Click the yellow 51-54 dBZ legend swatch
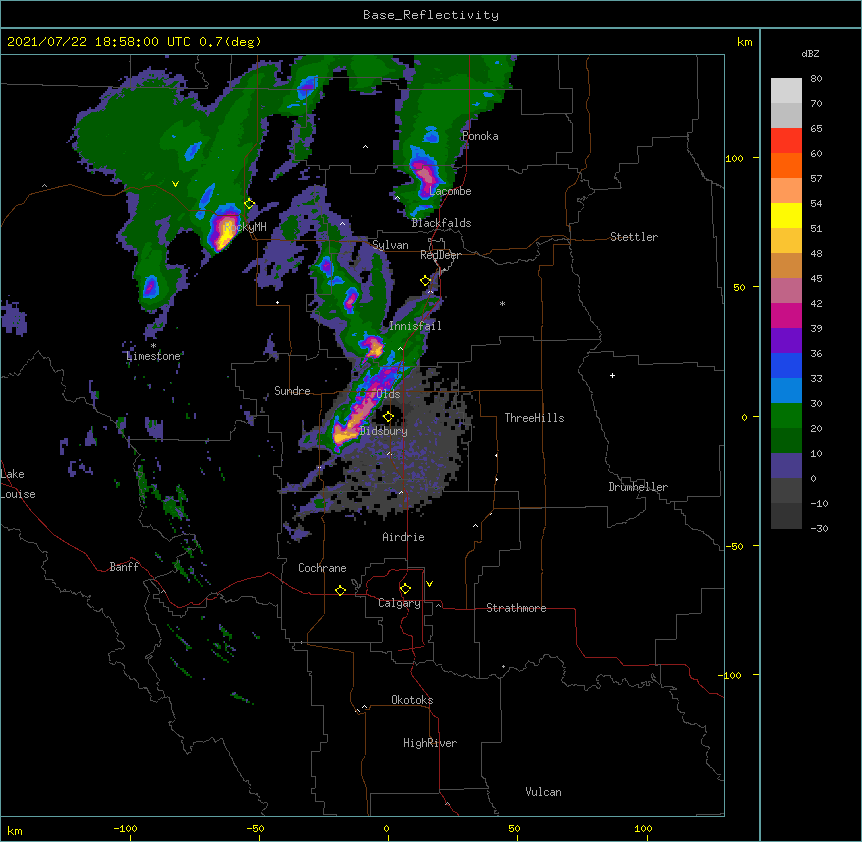Screen dimensions: 862x842 pos(786,215)
